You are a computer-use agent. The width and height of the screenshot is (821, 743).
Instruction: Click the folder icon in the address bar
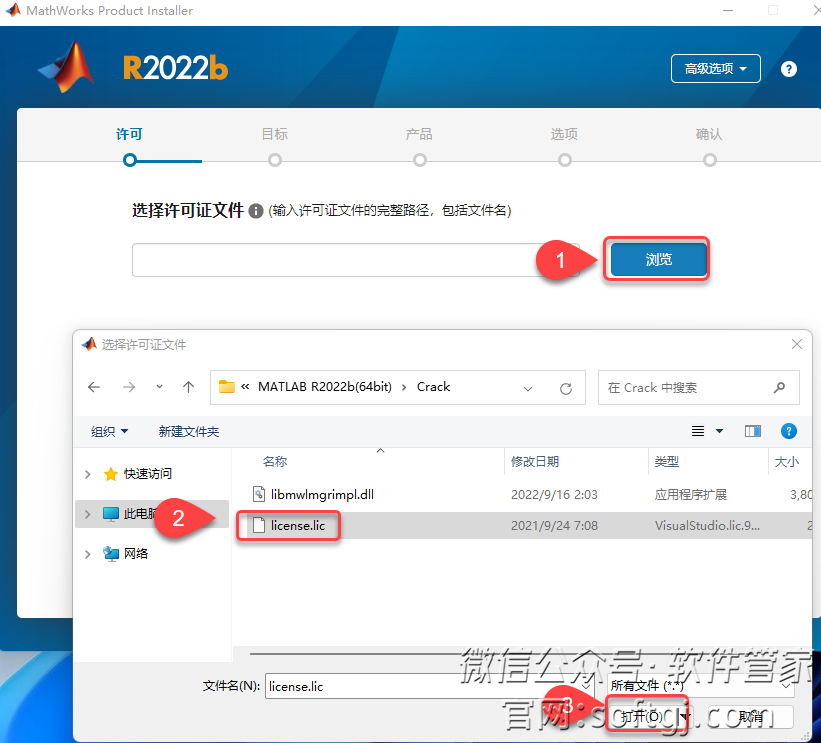coord(227,387)
